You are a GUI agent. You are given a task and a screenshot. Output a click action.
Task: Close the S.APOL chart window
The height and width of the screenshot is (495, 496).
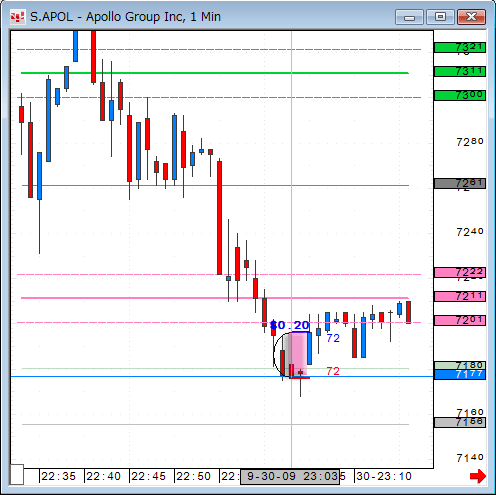point(471,17)
